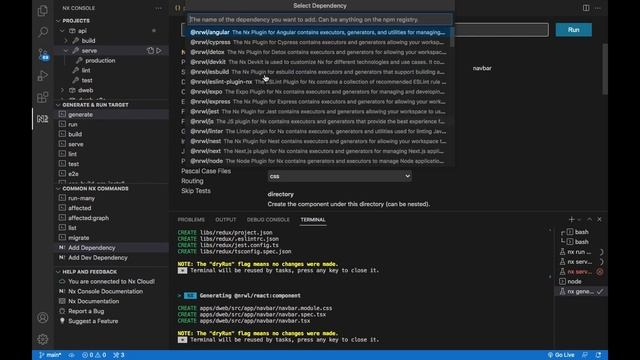640x360 pixels.
Task: Switch to the TERMINAL tab
Action: [313, 220]
